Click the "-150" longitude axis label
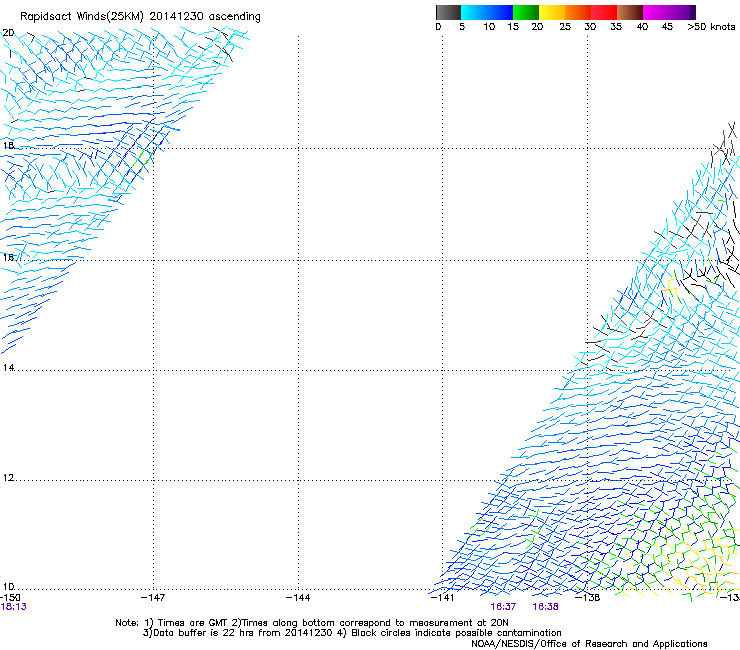740x650 pixels. pos(10,598)
